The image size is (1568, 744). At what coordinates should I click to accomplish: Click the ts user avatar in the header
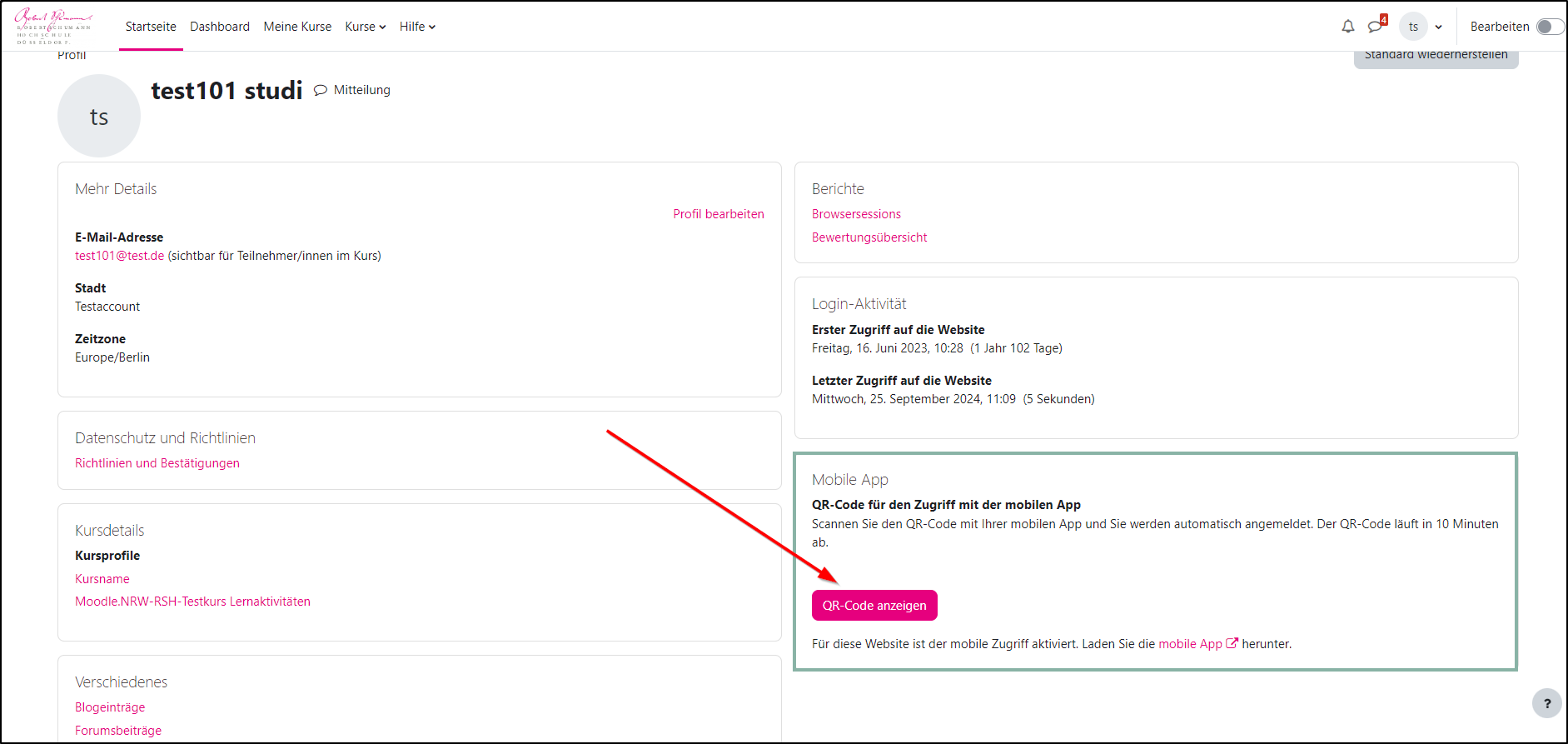pyautogui.click(x=1413, y=27)
